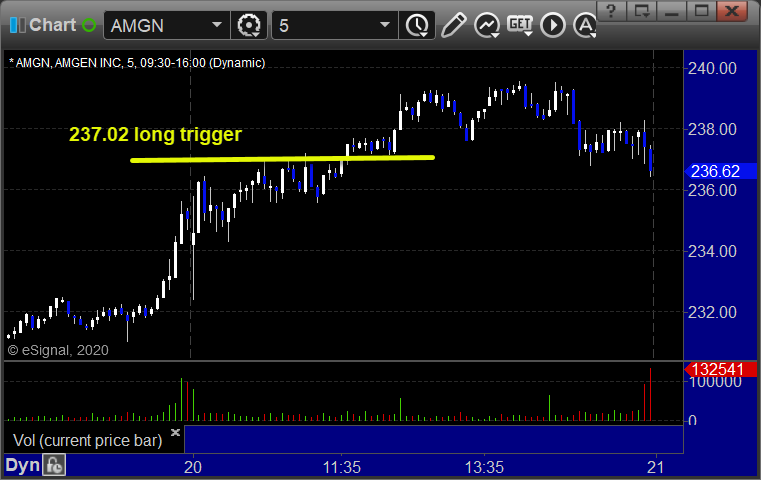Image resolution: width=761 pixels, height=480 pixels.
Task: Start bar replay play button
Action: click(553, 25)
